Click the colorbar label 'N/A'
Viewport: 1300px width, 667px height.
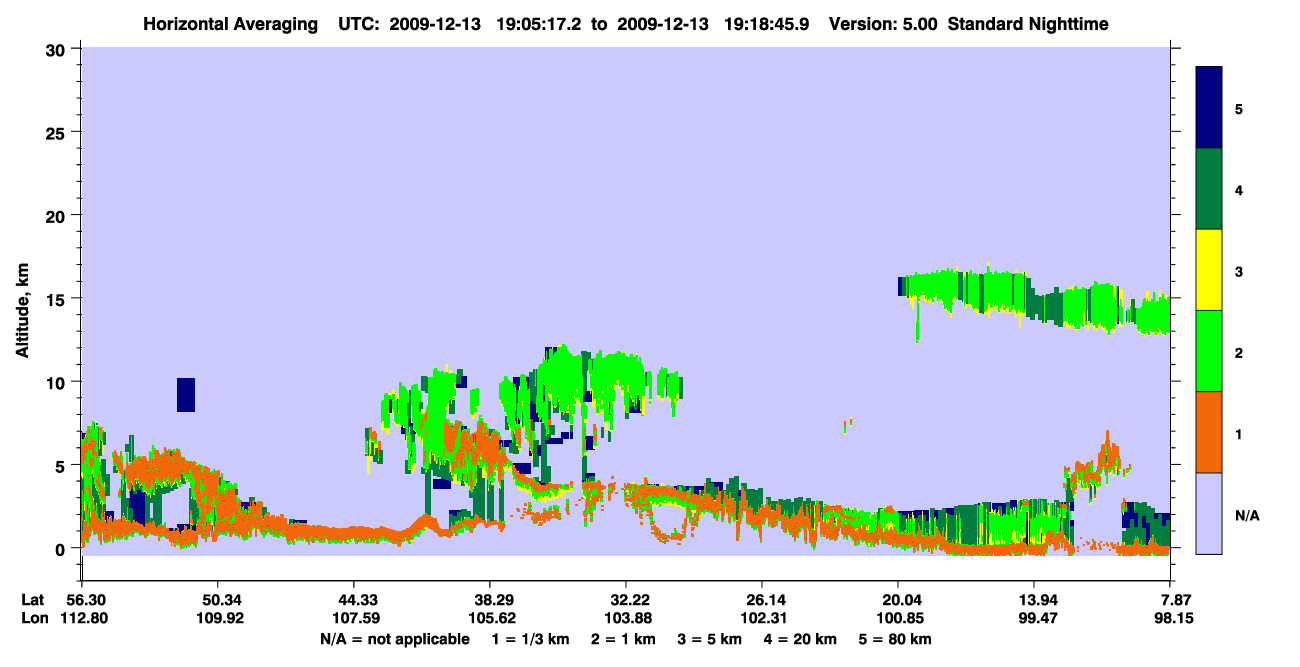1246,515
